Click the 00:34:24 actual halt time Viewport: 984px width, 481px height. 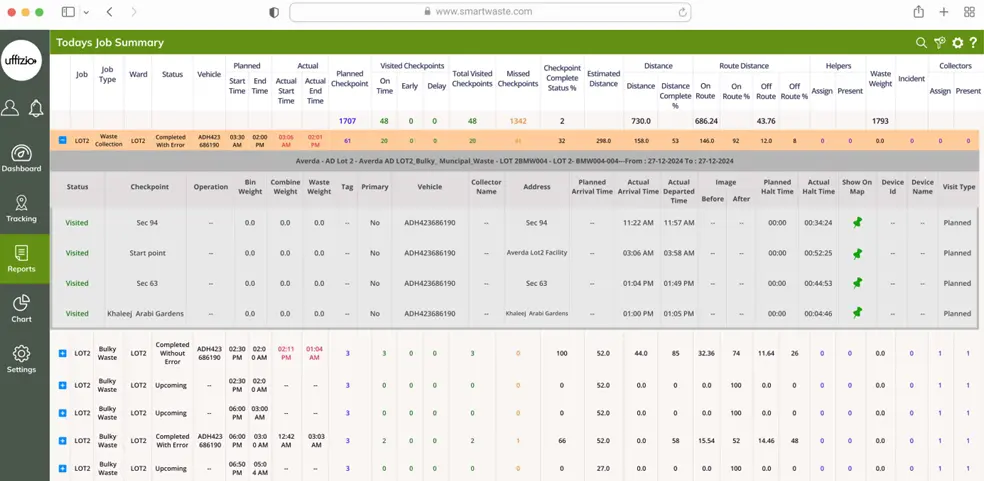point(818,223)
